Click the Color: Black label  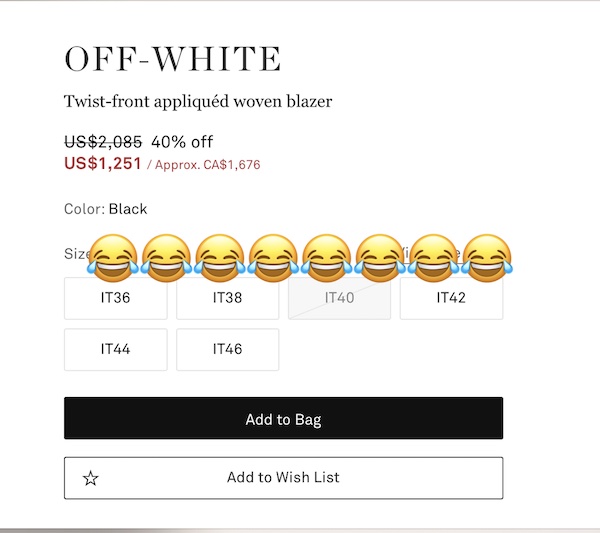coord(106,209)
